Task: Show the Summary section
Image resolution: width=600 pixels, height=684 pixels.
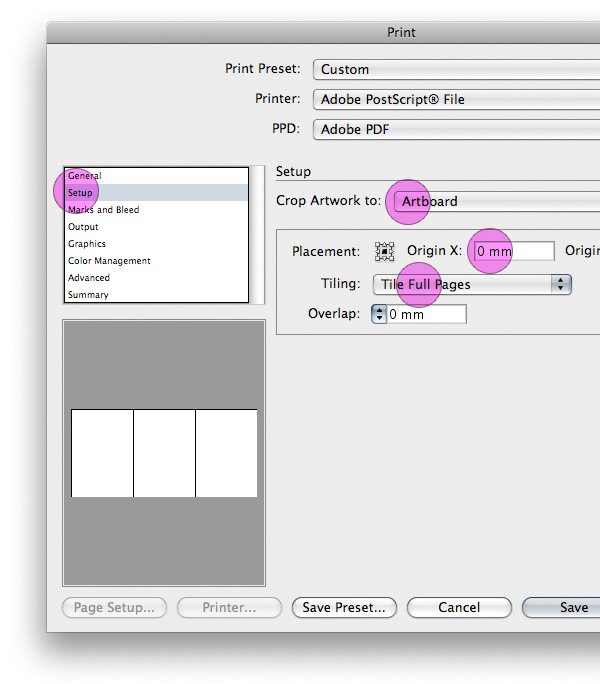Action: [88, 295]
